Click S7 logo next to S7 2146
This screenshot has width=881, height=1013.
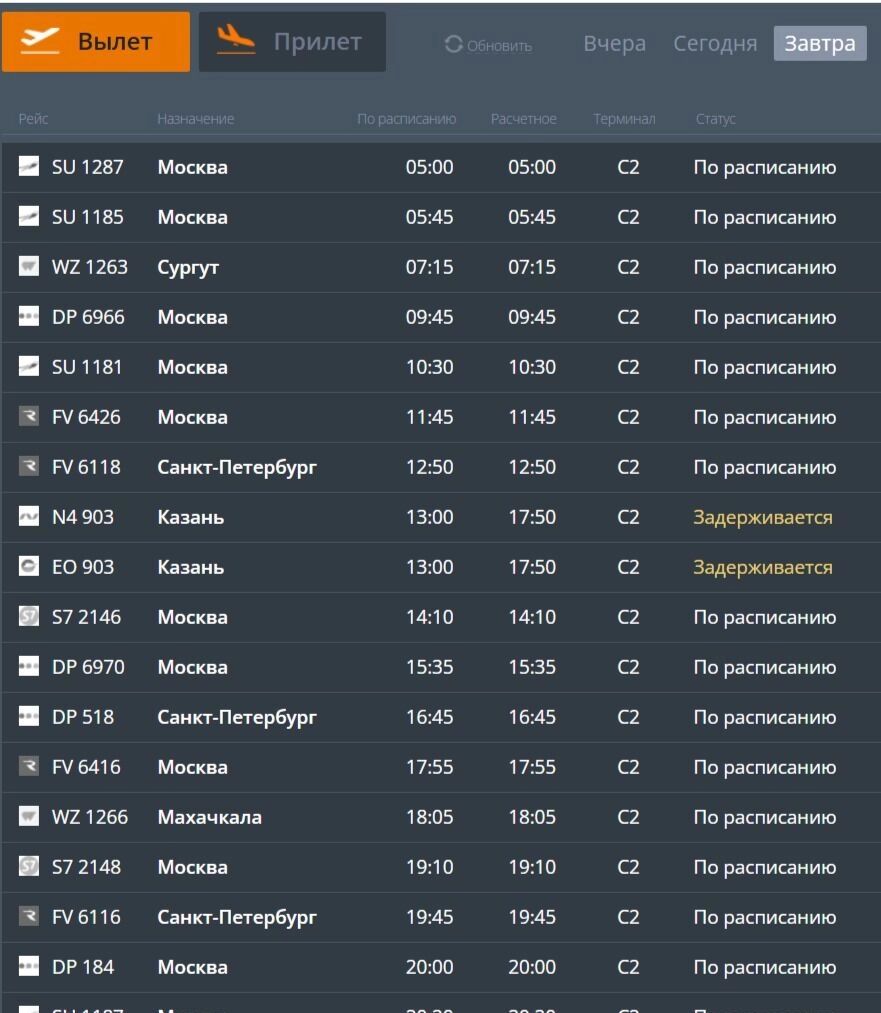[28, 617]
